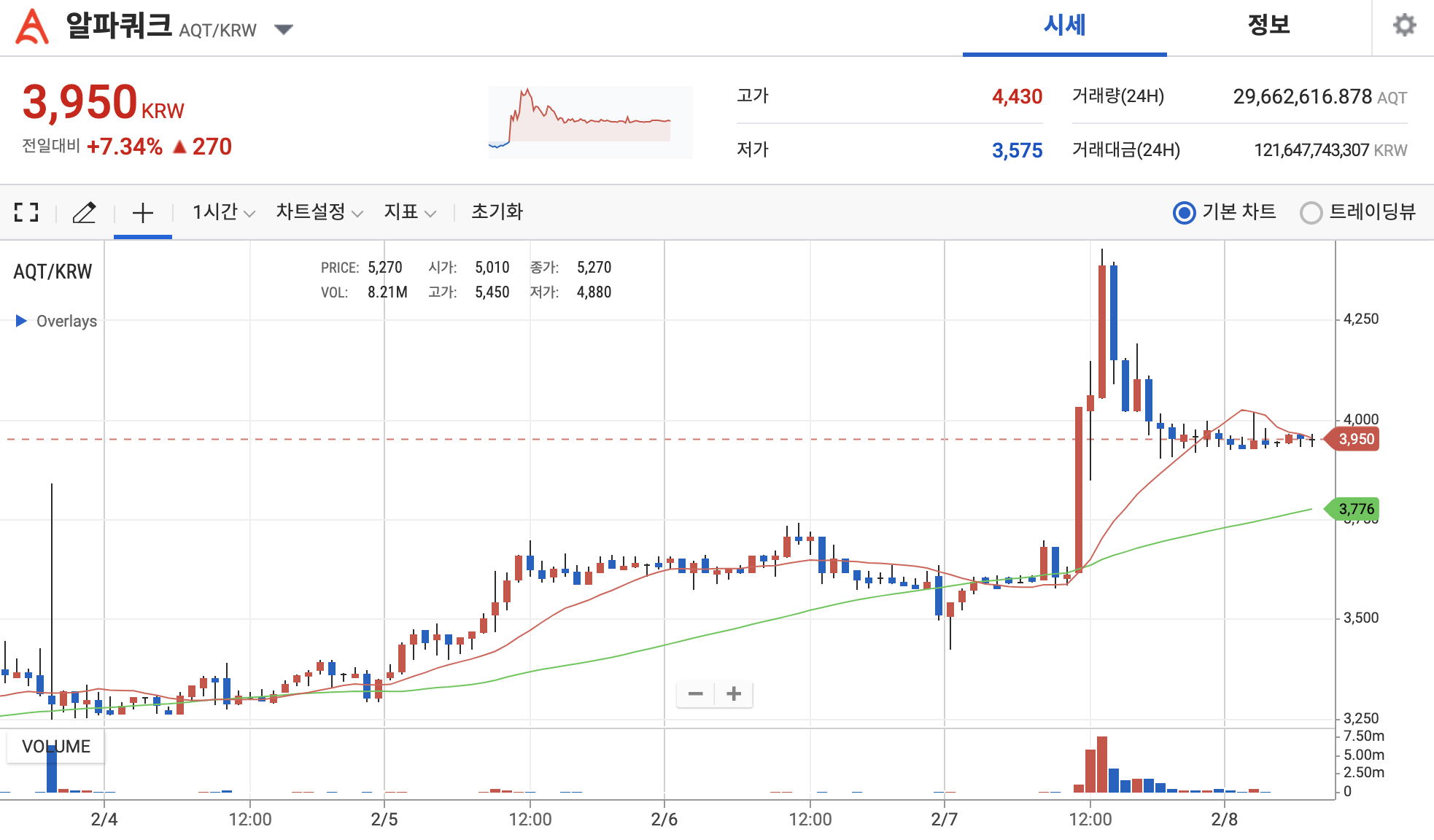Zoom in chart with plus button
Image resolution: width=1434 pixels, height=840 pixels.
pyautogui.click(x=734, y=693)
